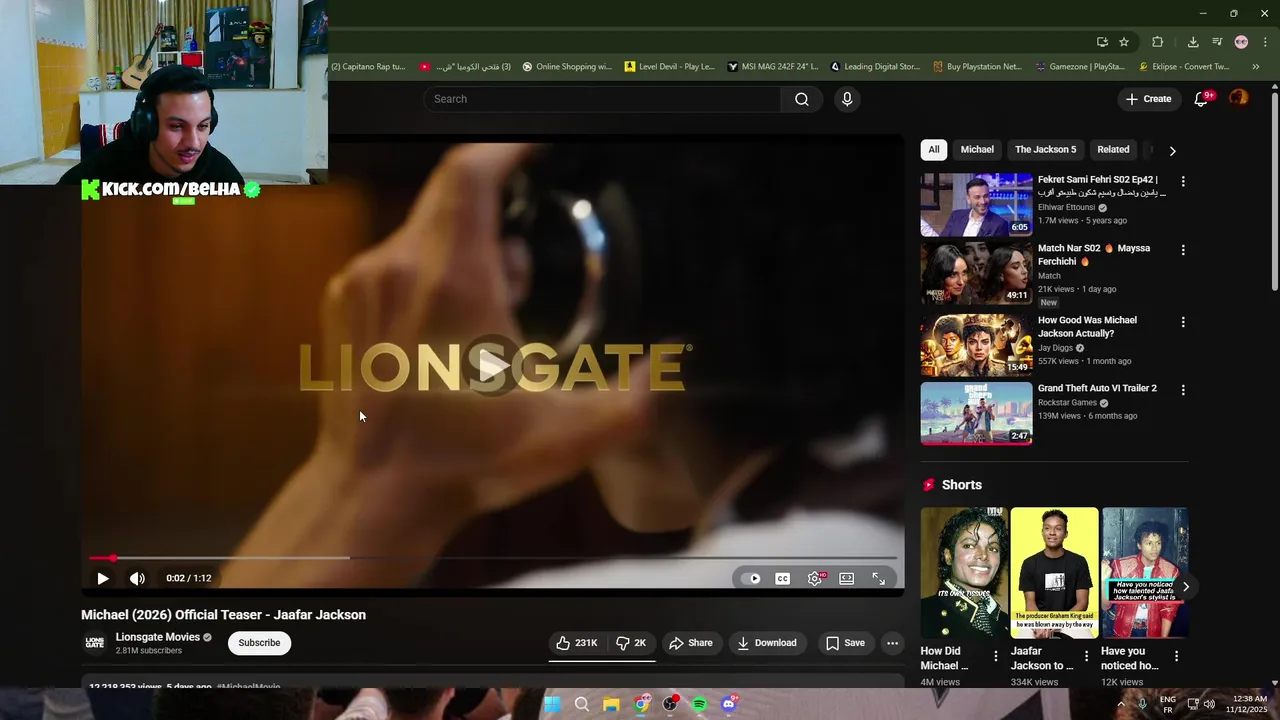Open Level Devil bookmark
Viewport: 1280px width, 720px height.
[x=669, y=67]
